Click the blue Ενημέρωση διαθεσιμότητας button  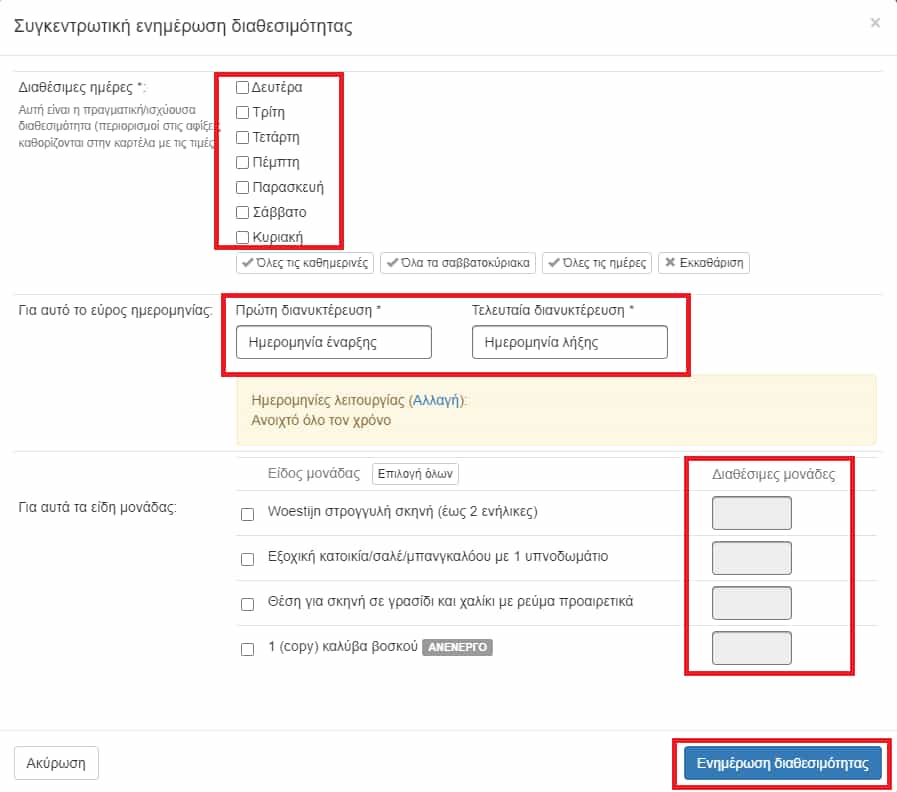point(783,763)
